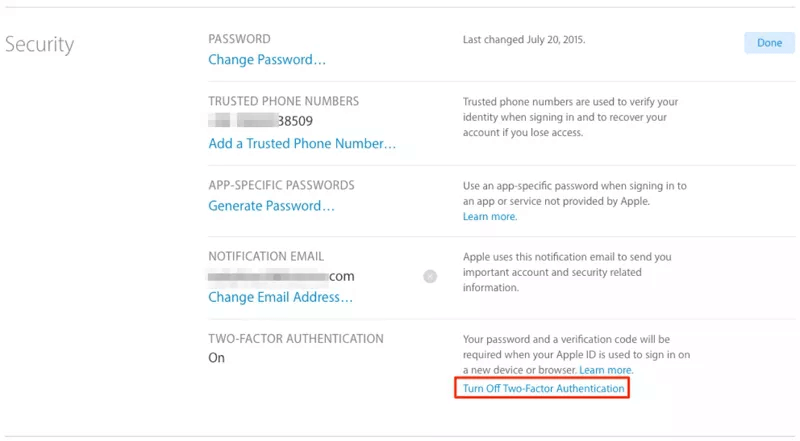Click Change Email Address link
Screen dimensions: 800x441
[x=280, y=297]
